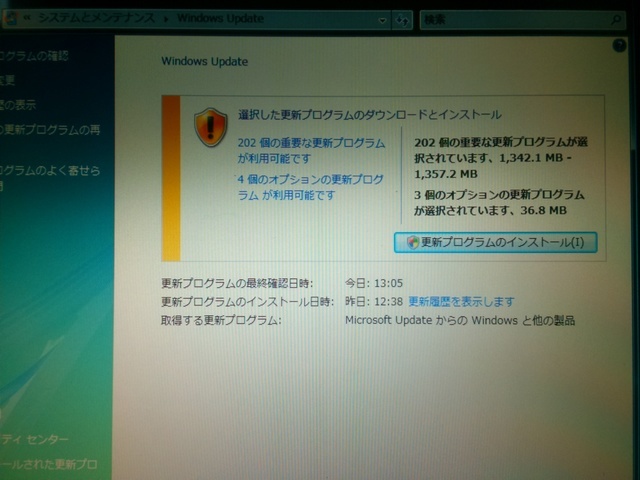Viewport: 640px width, 480px height.
Task: Click the label 更新プログラムのインストール日時:
Action: pos(248,302)
